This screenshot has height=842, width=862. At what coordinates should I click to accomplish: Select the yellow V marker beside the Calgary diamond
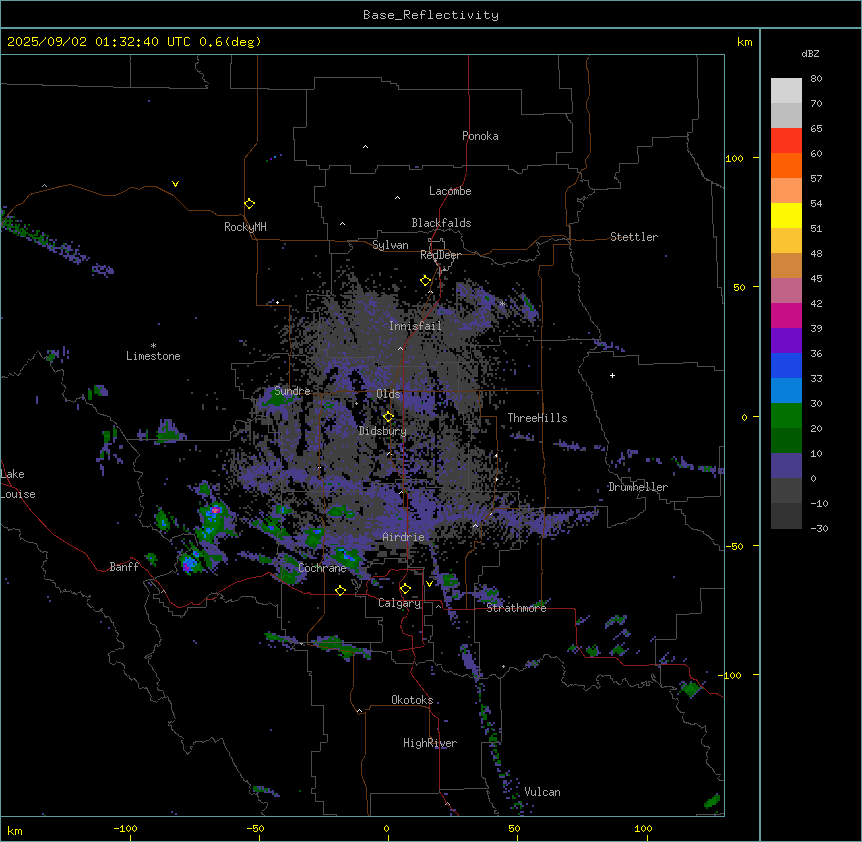[x=429, y=584]
